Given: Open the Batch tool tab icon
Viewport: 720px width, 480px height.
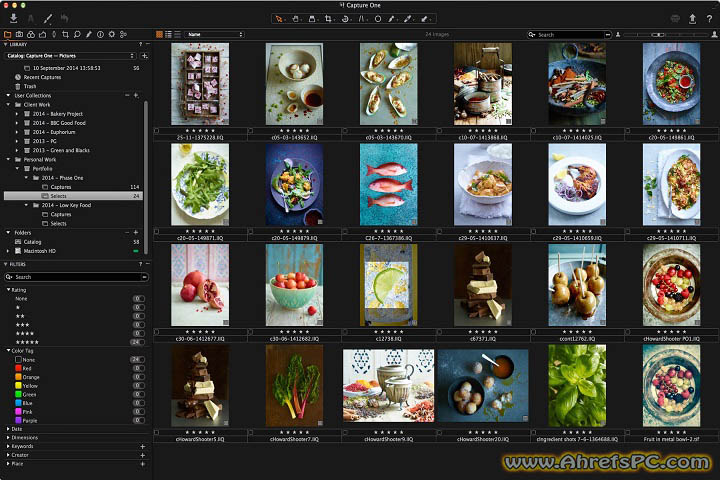Looking at the screenshot, I should [123, 34].
